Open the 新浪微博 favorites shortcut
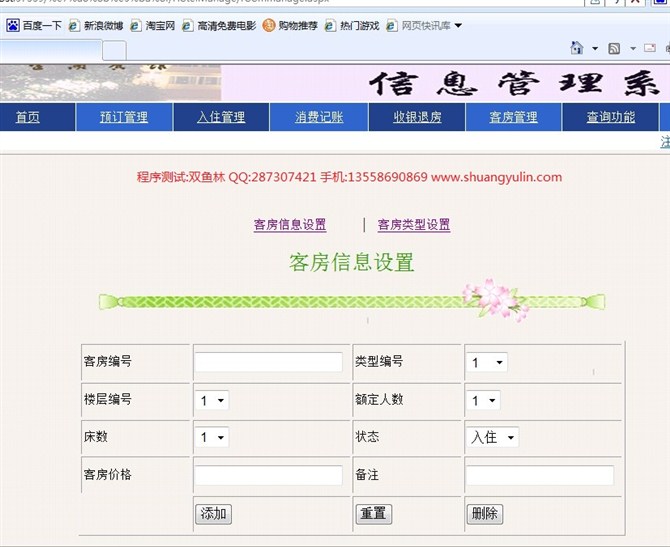Screen dimensions: 670x547 [x=96, y=25]
